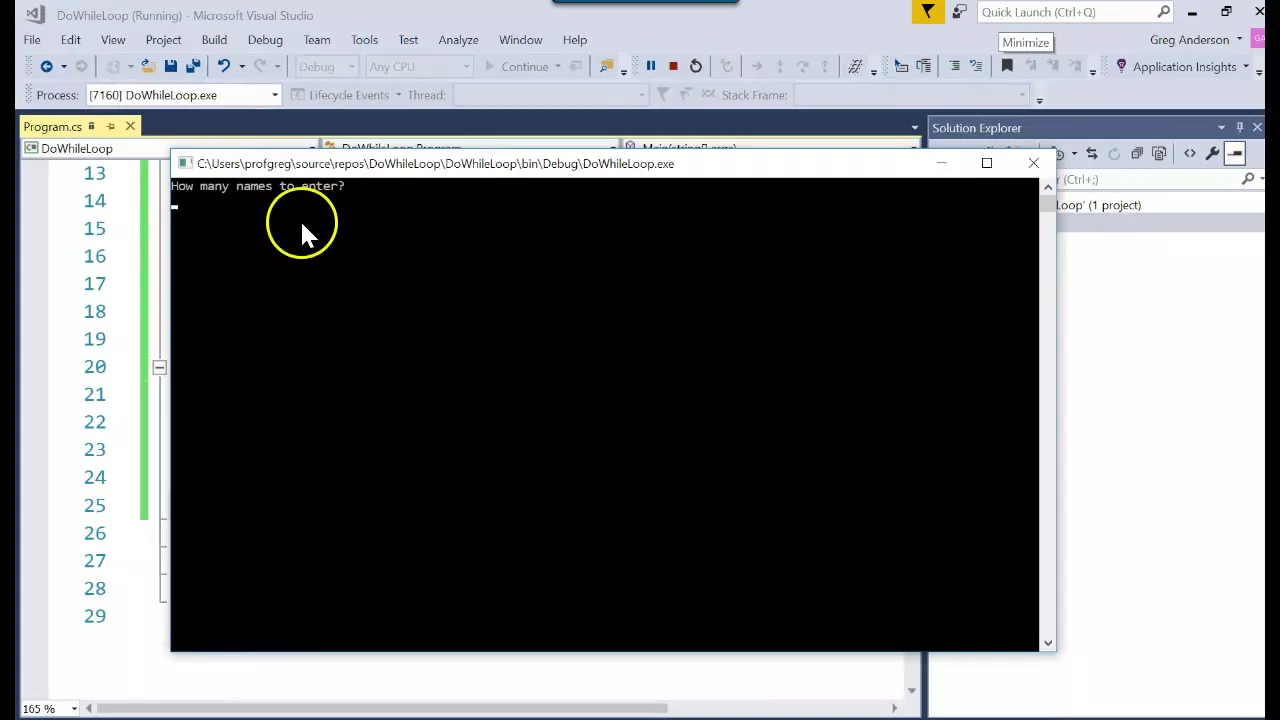1280x720 pixels.
Task: Click the Undo arrow icon
Action: (x=224, y=67)
